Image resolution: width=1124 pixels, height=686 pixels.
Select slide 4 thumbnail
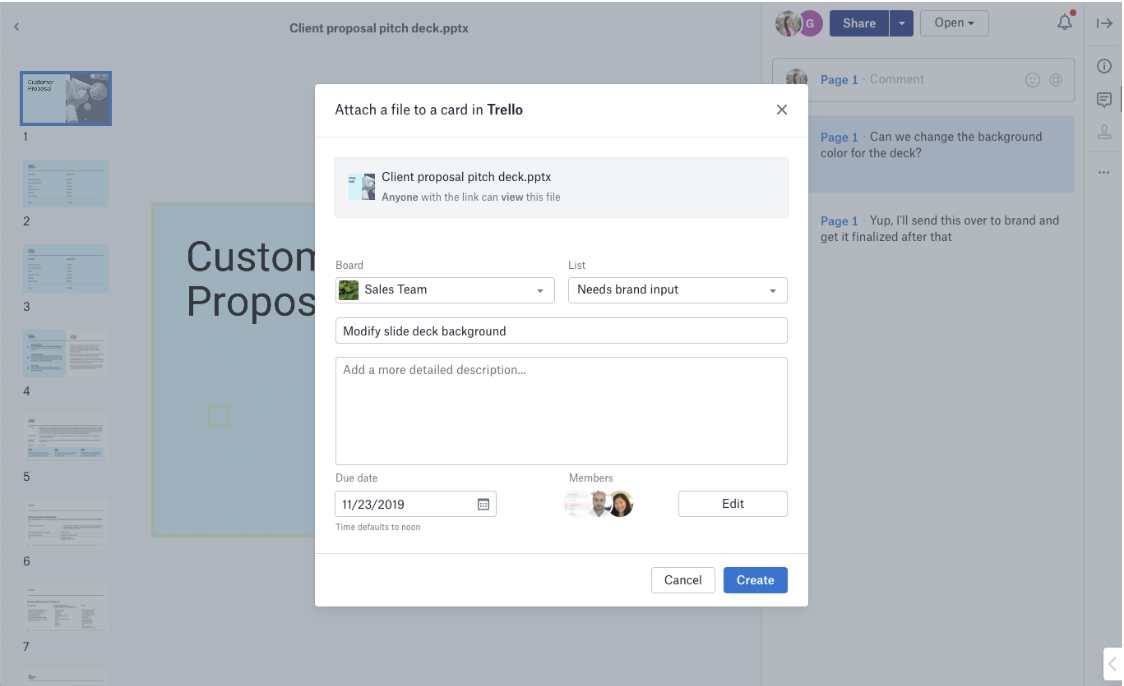(x=66, y=354)
